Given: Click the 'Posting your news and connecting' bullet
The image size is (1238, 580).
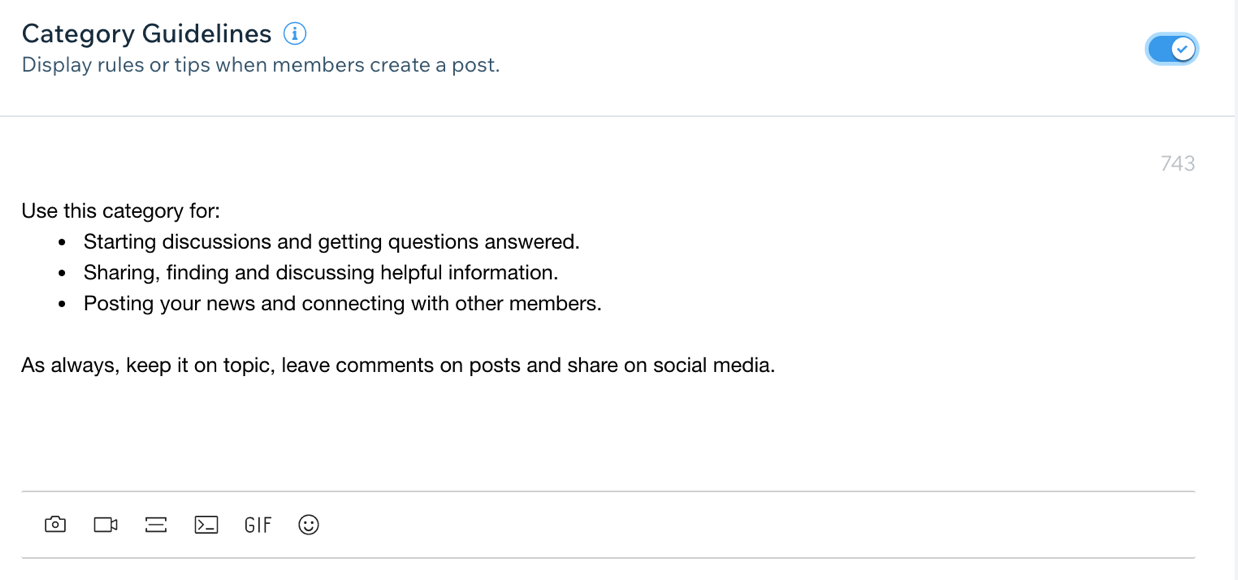Looking at the screenshot, I should [x=342, y=304].
